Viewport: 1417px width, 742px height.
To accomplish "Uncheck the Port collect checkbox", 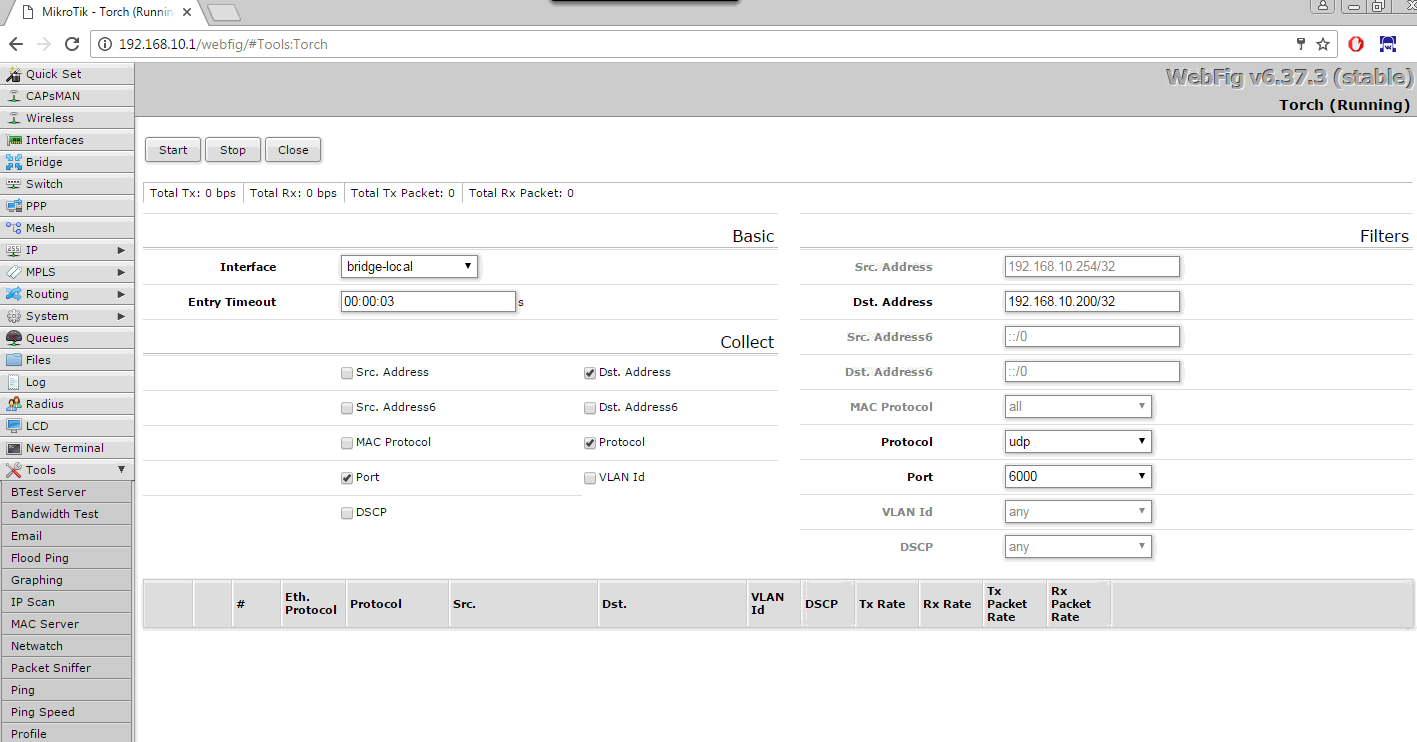I will pyautogui.click(x=347, y=478).
